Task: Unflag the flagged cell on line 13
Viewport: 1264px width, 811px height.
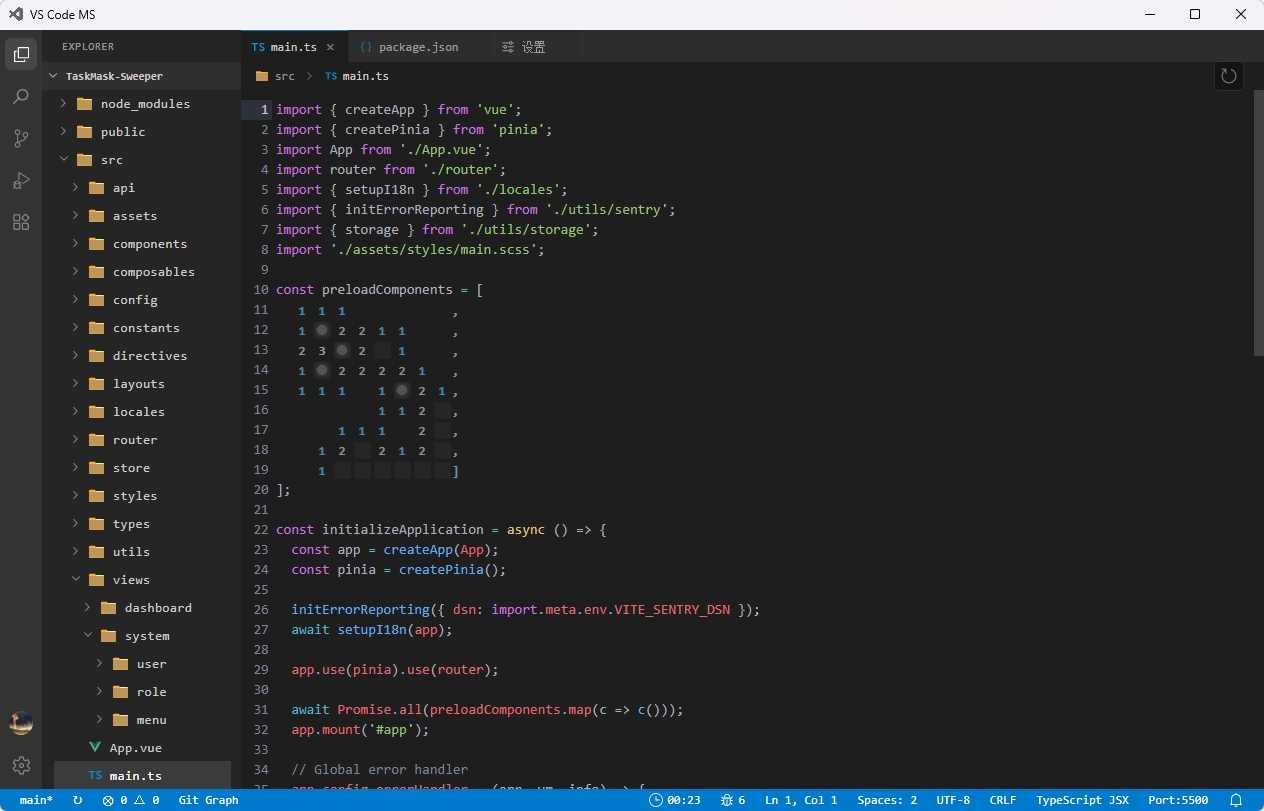Action: pyautogui.click(x=341, y=350)
